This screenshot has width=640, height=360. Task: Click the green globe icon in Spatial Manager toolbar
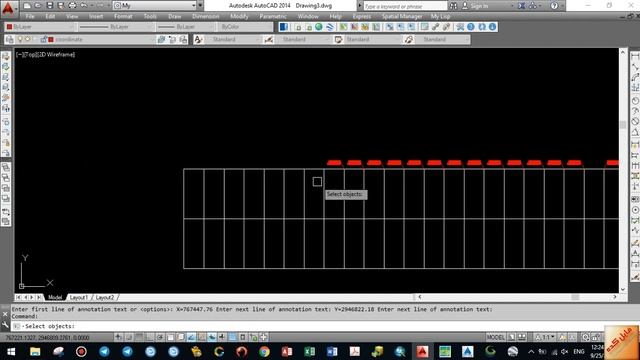click(319, 27)
